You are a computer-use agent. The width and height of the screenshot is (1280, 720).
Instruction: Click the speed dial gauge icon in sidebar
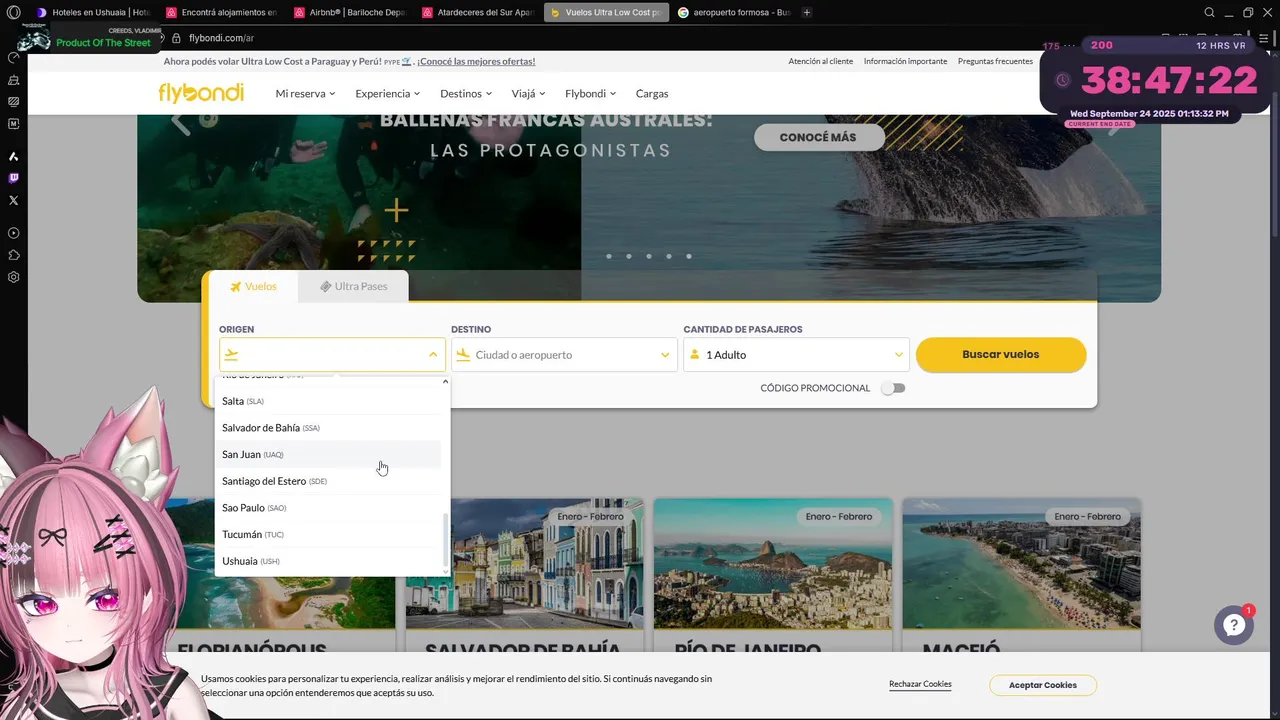[13, 57]
